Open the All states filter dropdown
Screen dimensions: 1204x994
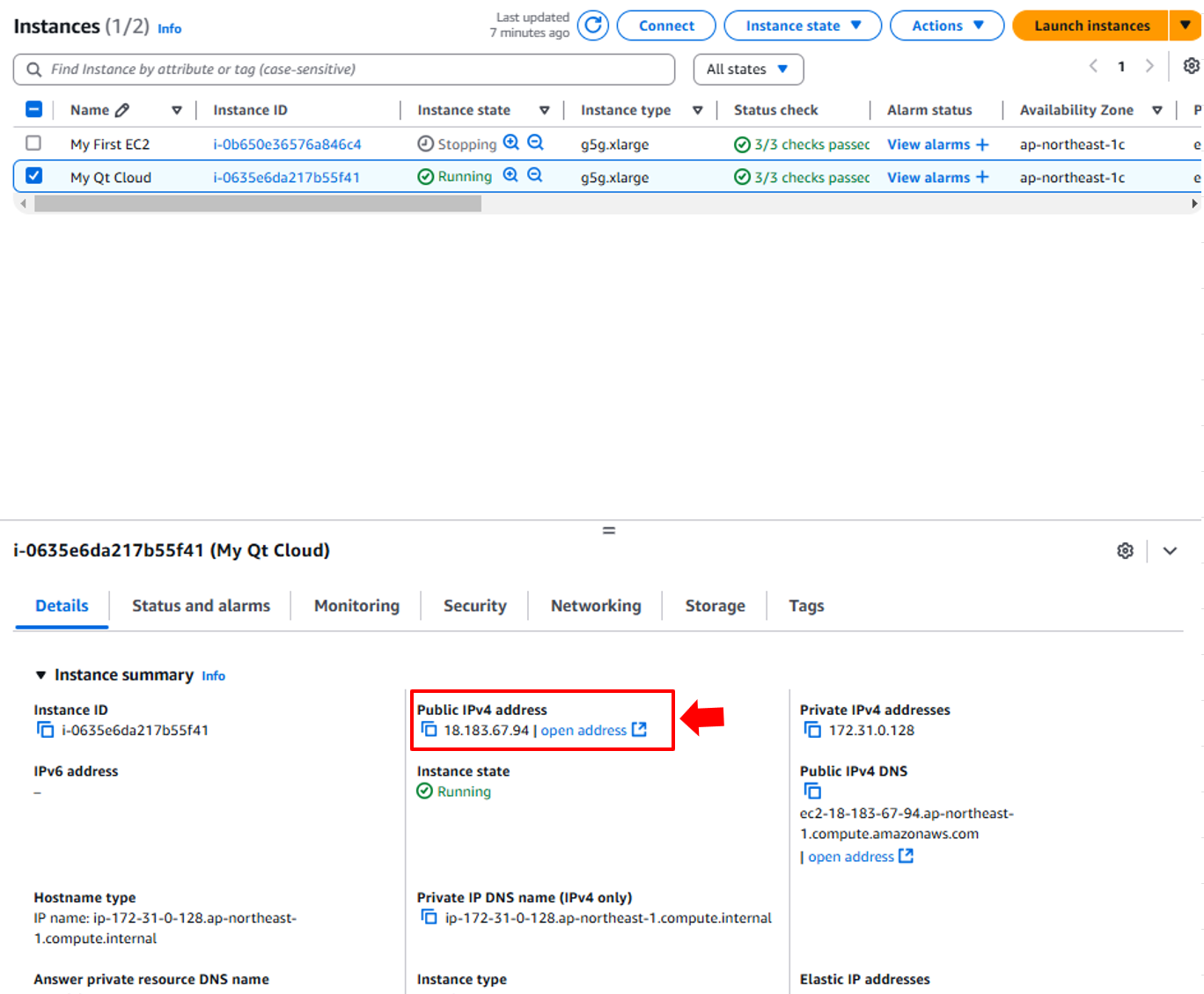point(747,70)
